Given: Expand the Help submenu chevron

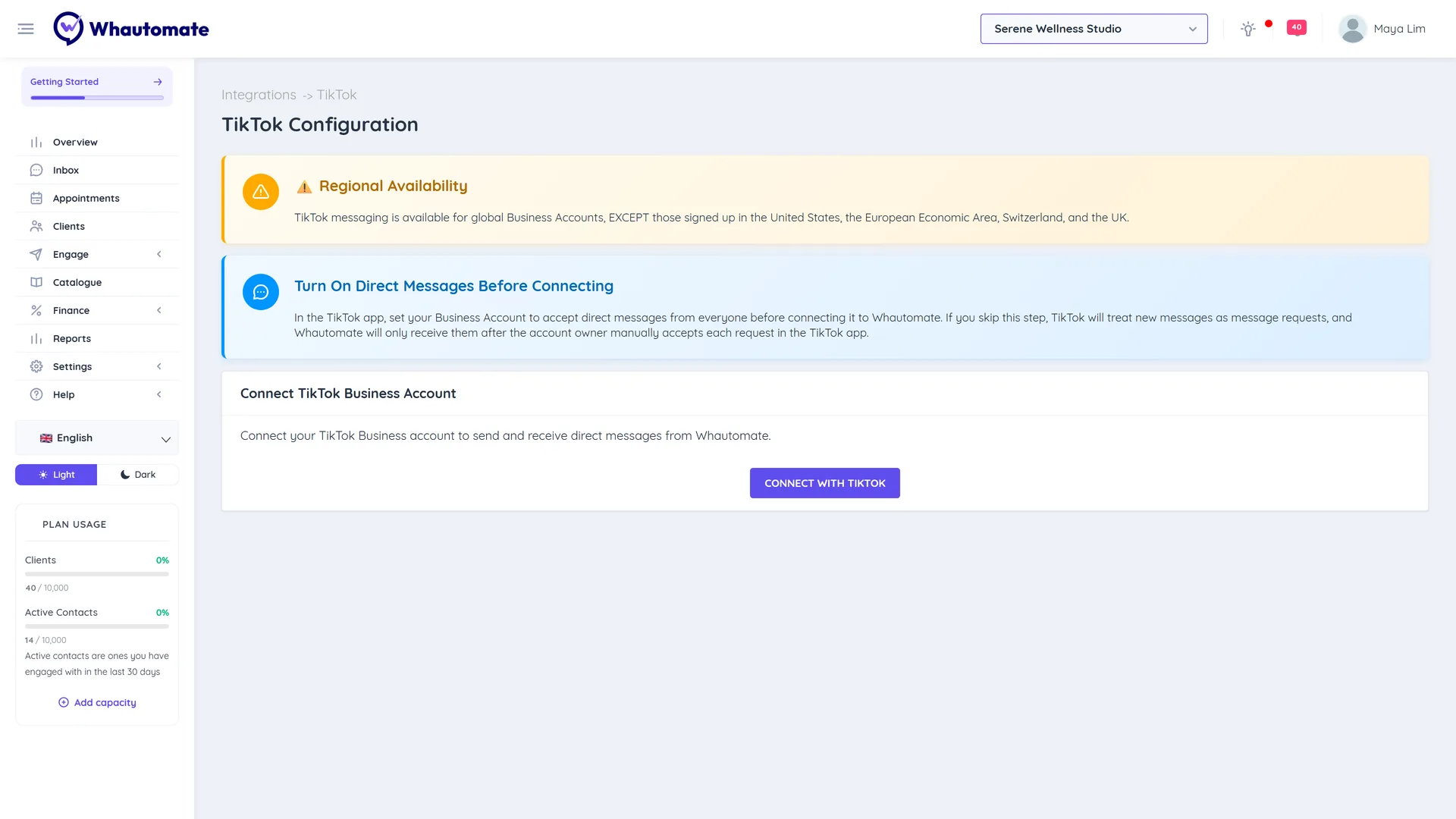Looking at the screenshot, I should click(159, 395).
